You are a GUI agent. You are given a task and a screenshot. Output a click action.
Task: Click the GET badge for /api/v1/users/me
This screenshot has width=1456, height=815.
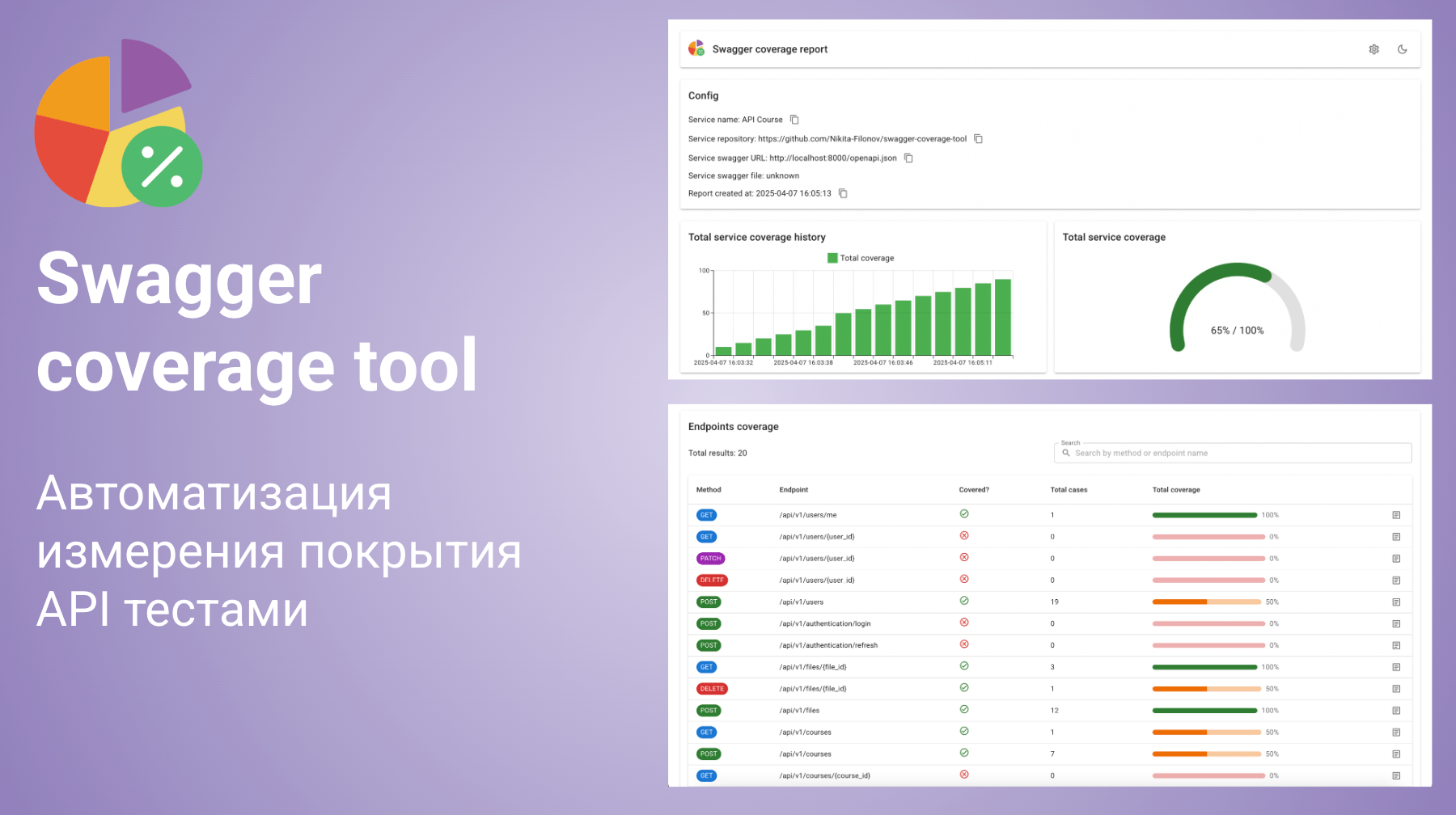[x=707, y=515]
